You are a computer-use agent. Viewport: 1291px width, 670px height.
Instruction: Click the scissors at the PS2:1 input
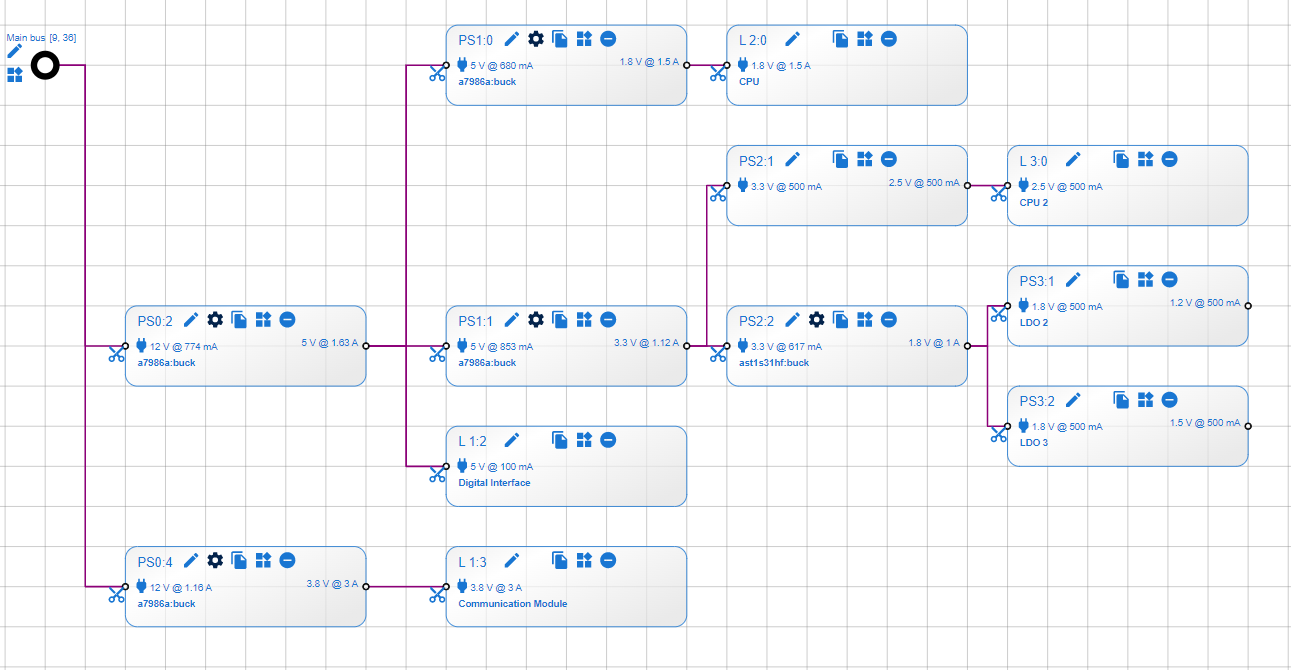click(x=717, y=195)
